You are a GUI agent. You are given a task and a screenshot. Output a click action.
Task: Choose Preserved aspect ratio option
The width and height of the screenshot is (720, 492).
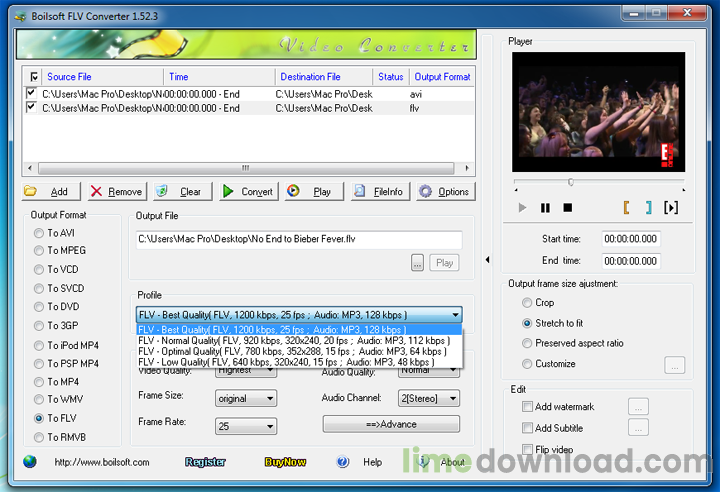(x=573, y=343)
